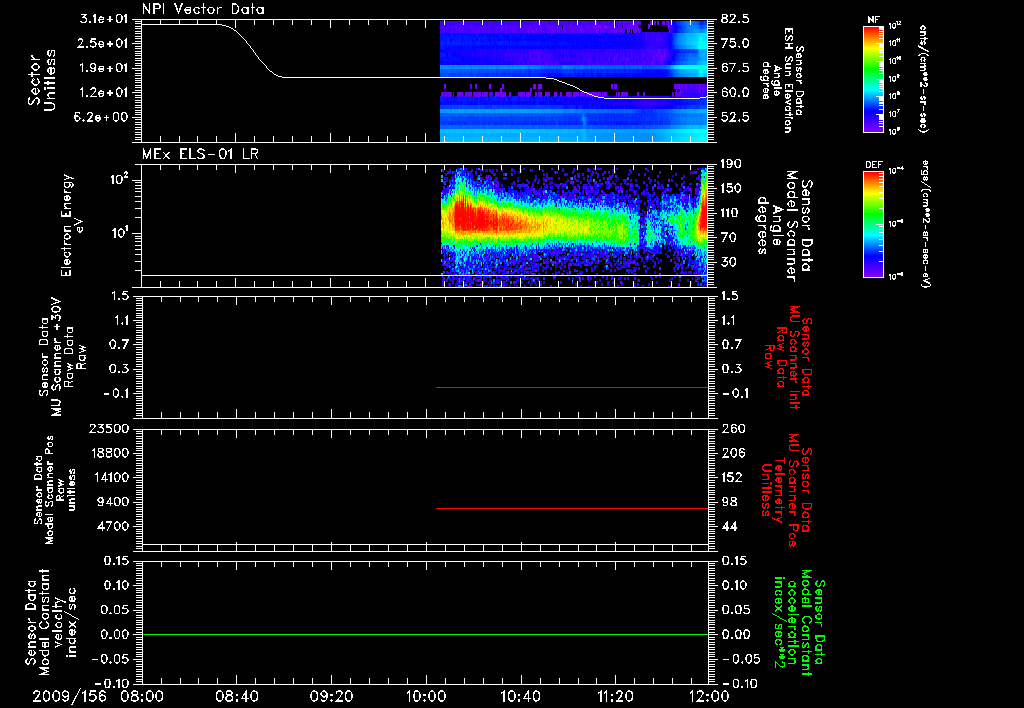Click the 12:00 time axis label
This screenshot has width=1024, height=708.
point(709,697)
